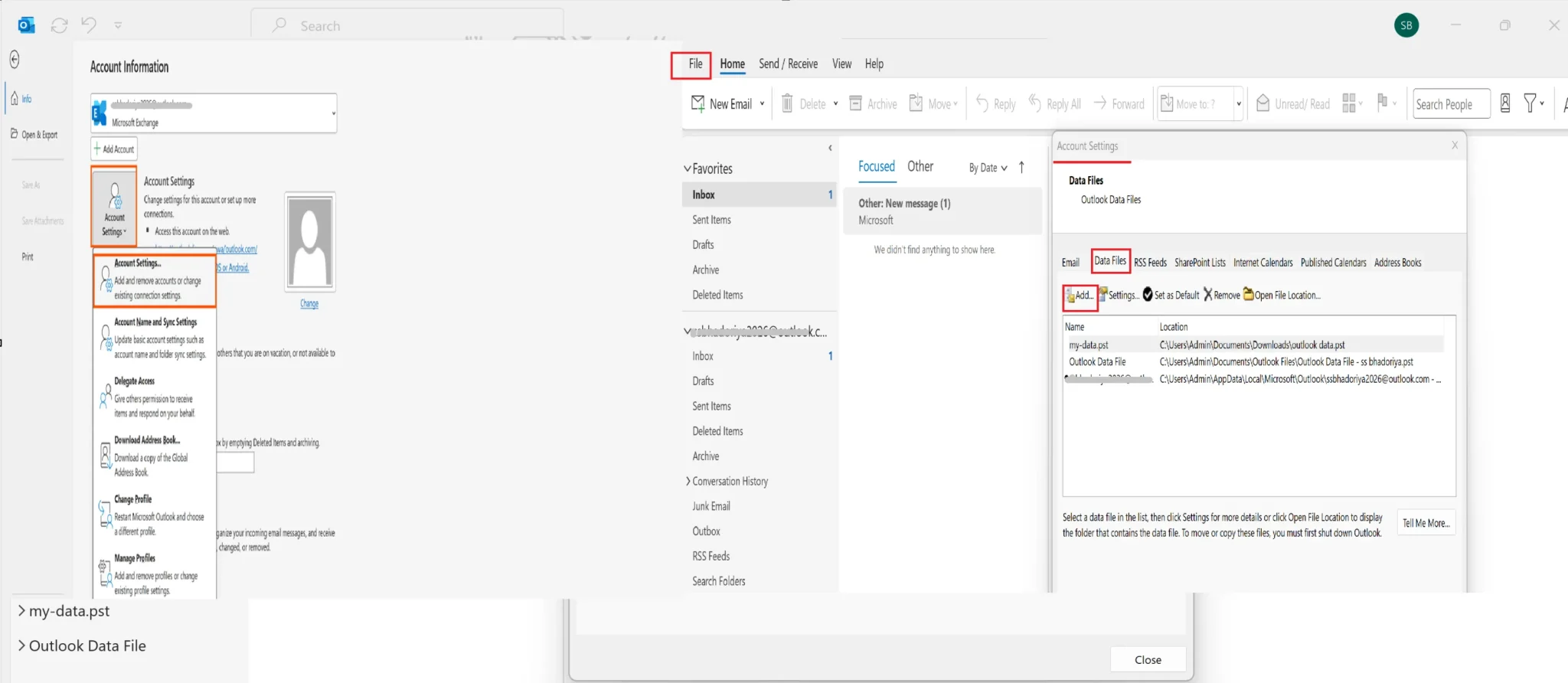Click the Outlook app icon in title bar
This screenshot has height=683, width=1568.
[26, 25]
